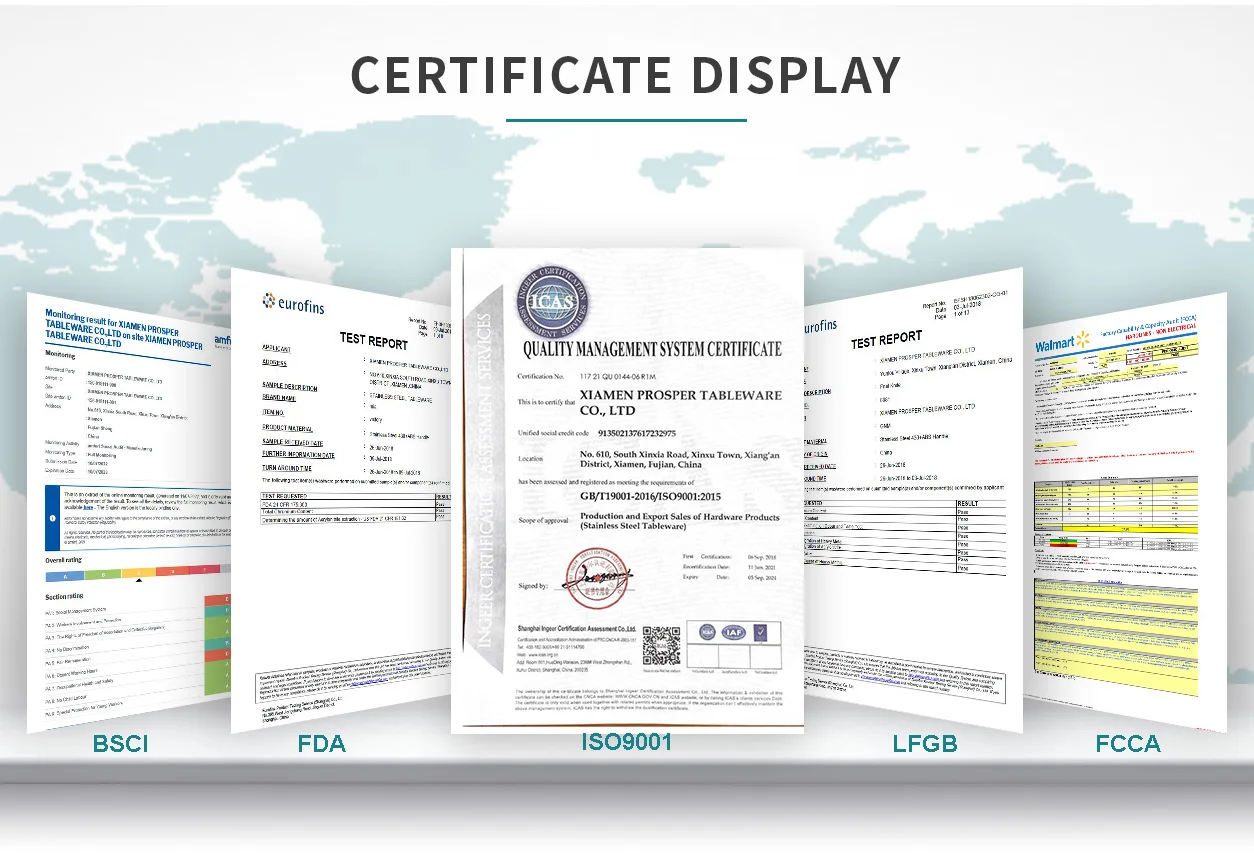Click TEST REPORT title on FDA document
The height and width of the screenshot is (861, 1254).
[373, 341]
